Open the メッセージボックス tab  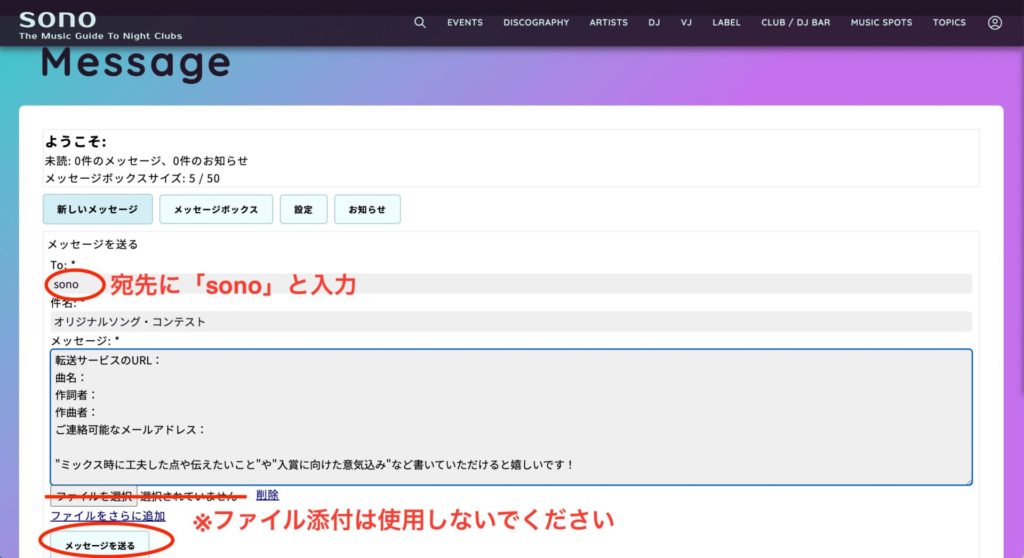pos(216,210)
